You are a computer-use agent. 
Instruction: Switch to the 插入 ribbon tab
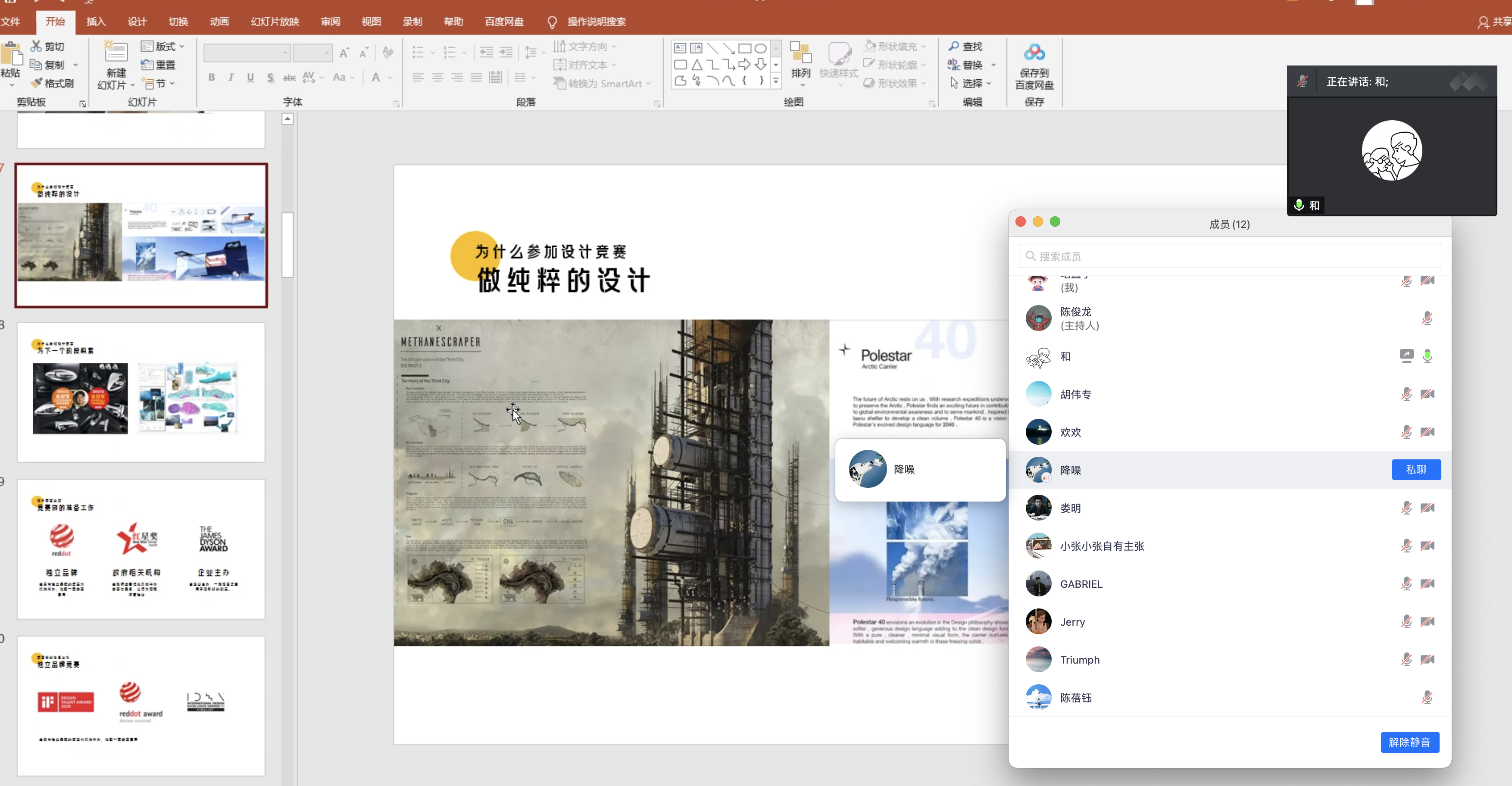pos(96,21)
